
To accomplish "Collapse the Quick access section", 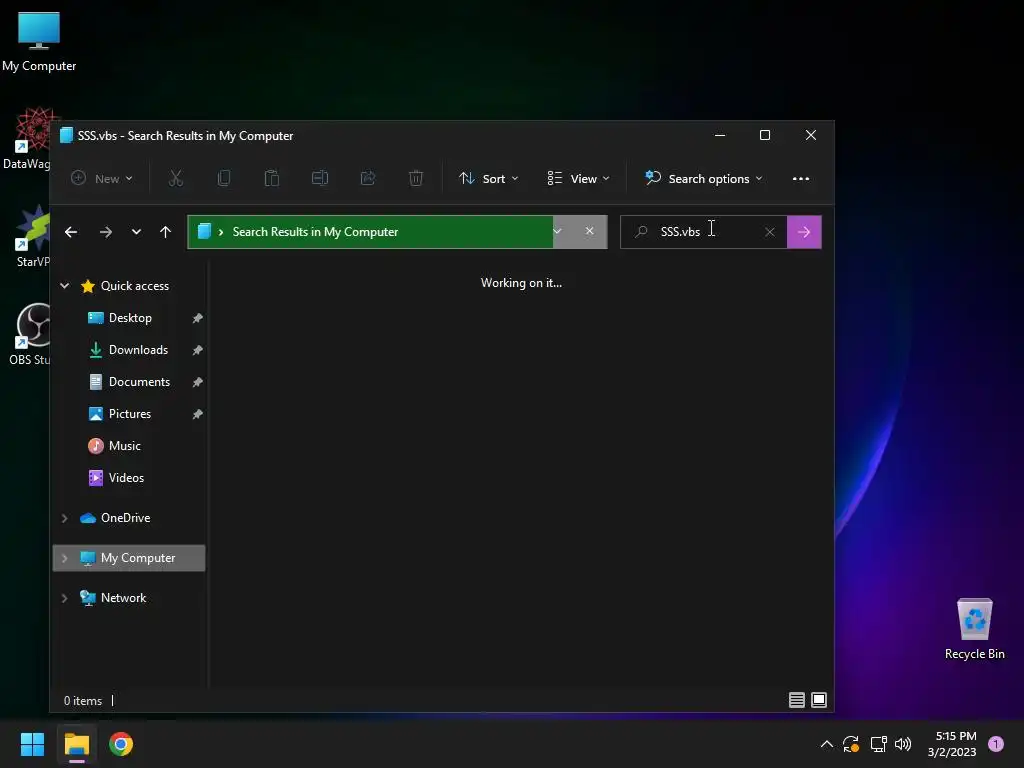I will tap(65, 285).
